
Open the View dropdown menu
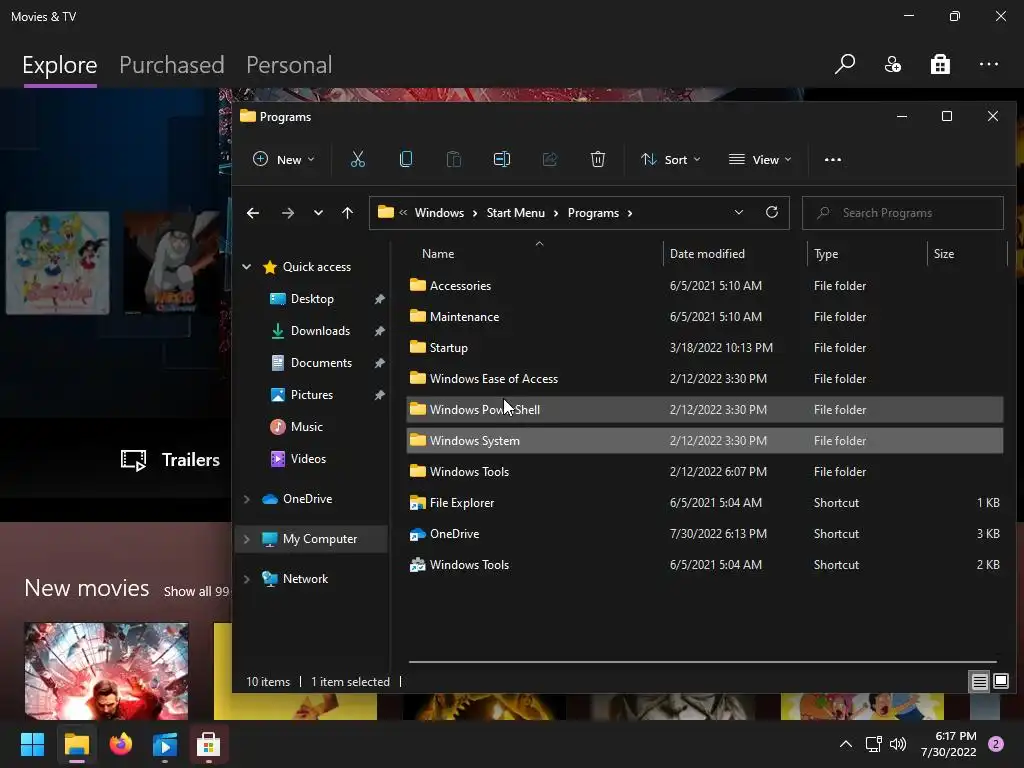pos(760,159)
